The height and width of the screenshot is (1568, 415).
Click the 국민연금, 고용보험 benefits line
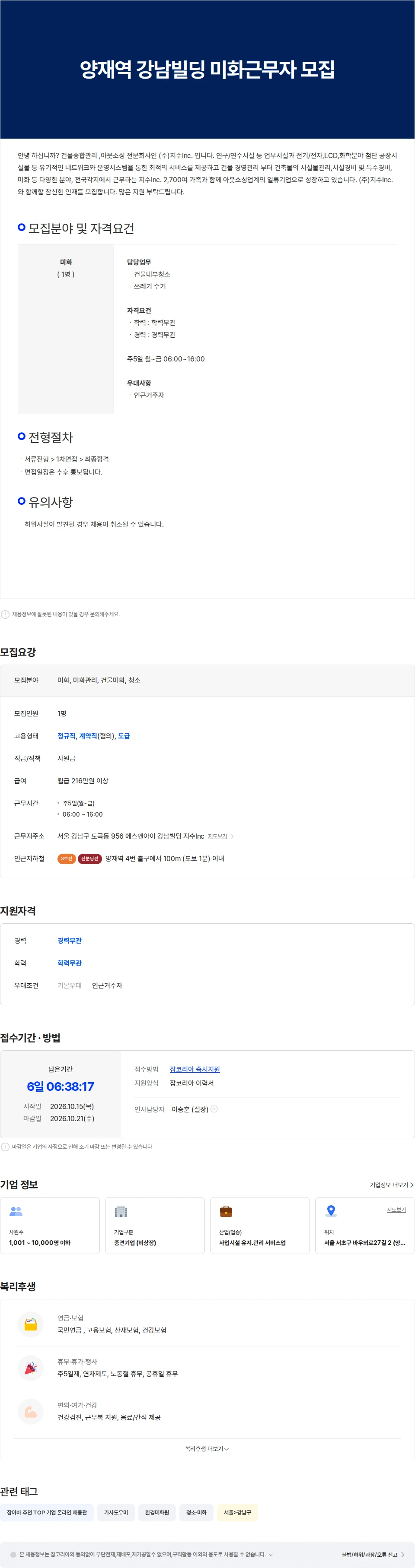[x=112, y=1330]
